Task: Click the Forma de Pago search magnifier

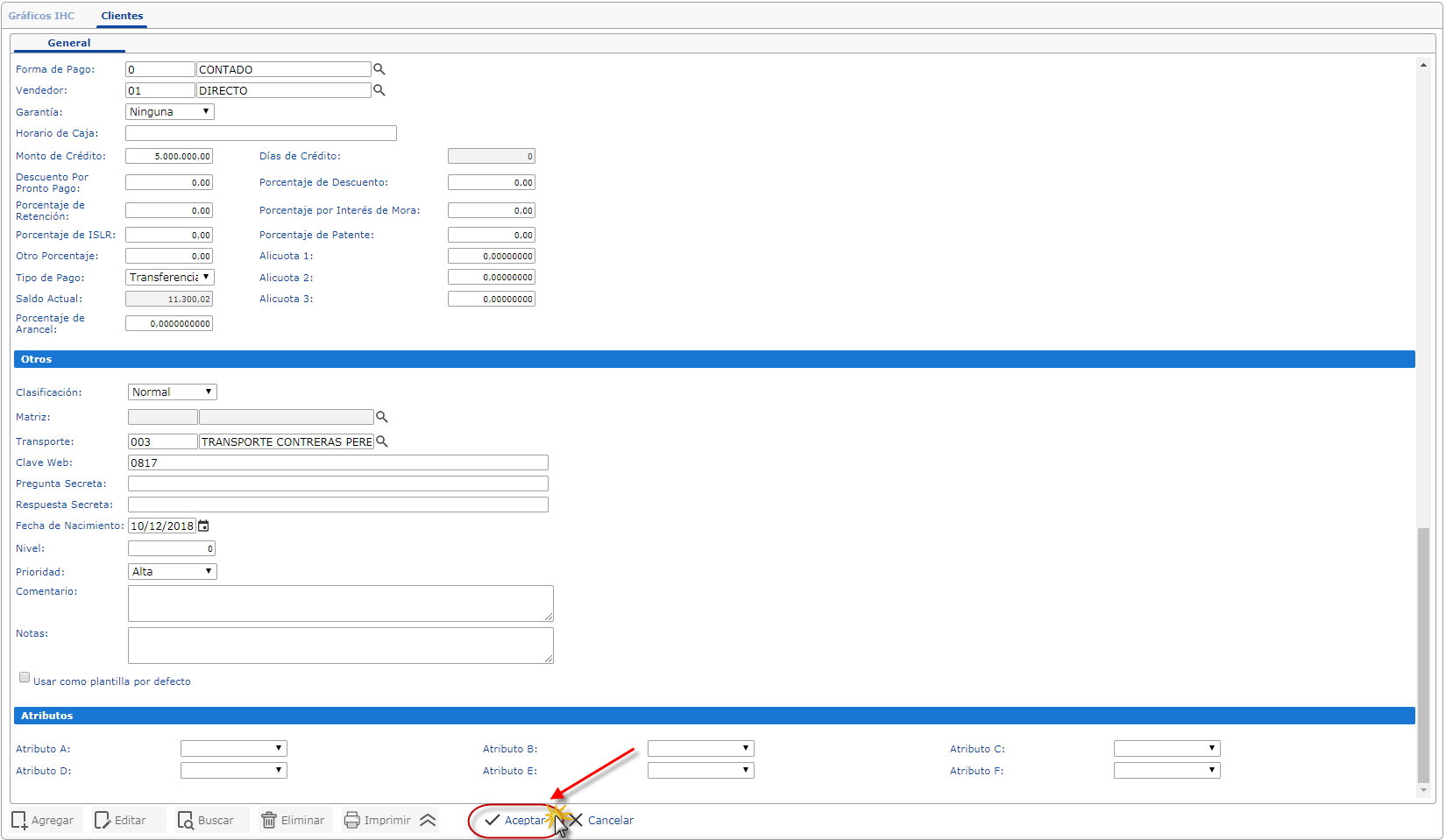Action: pos(379,69)
